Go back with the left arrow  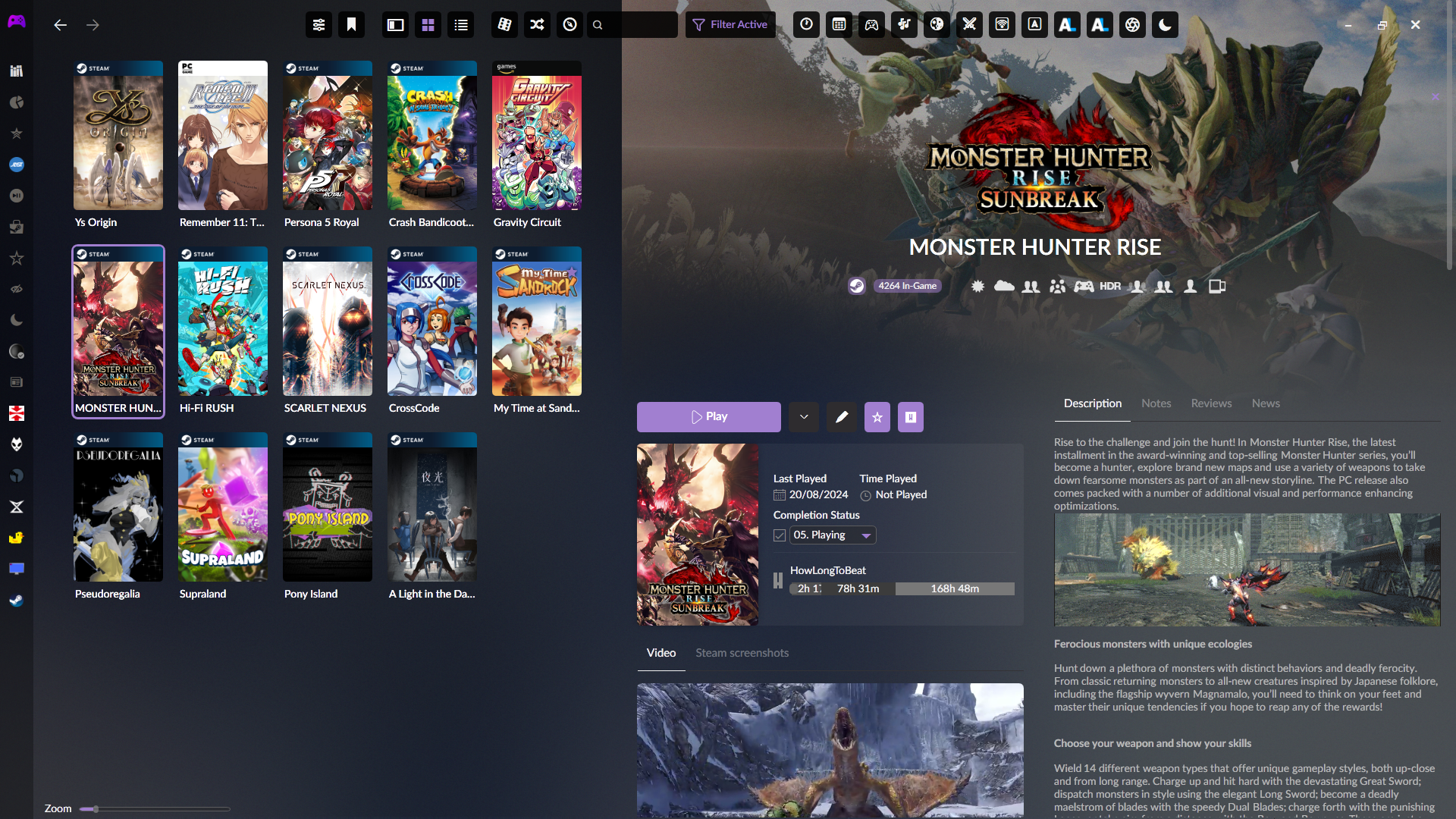[61, 25]
